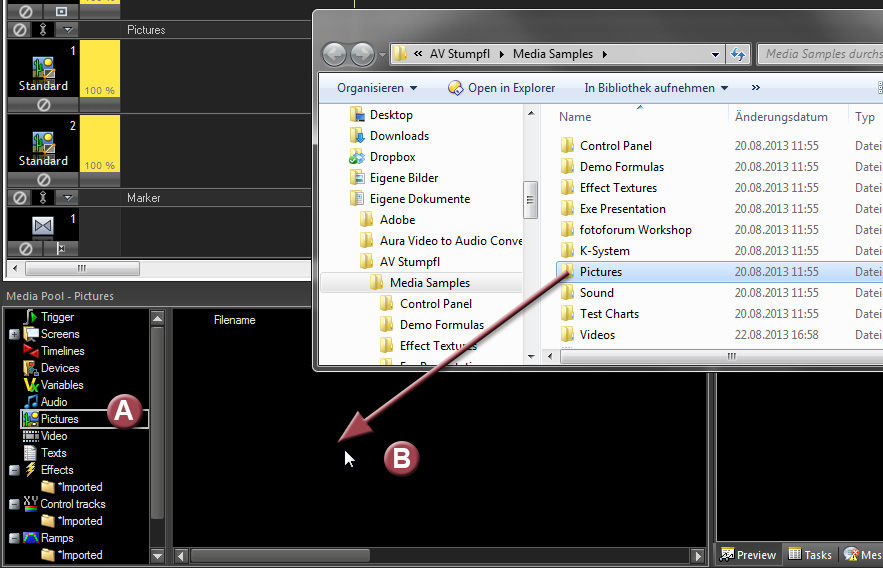883x568 pixels.
Task: Open the Imported folder under Ramps
Action: [81, 555]
